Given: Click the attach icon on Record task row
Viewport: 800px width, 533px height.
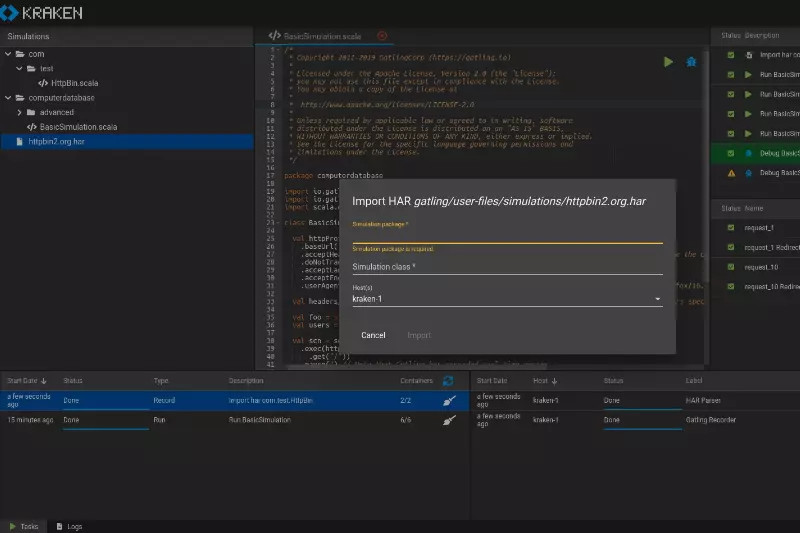Looking at the screenshot, I should coord(449,400).
